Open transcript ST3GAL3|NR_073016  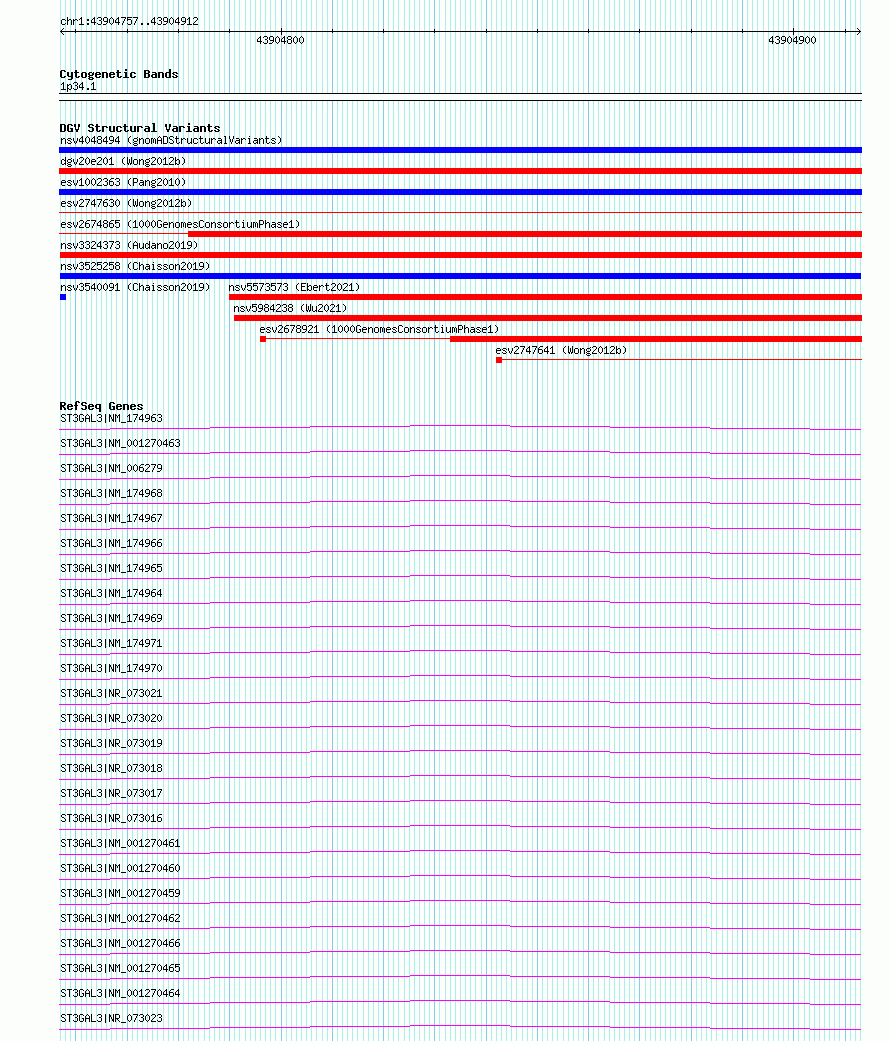[111, 819]
